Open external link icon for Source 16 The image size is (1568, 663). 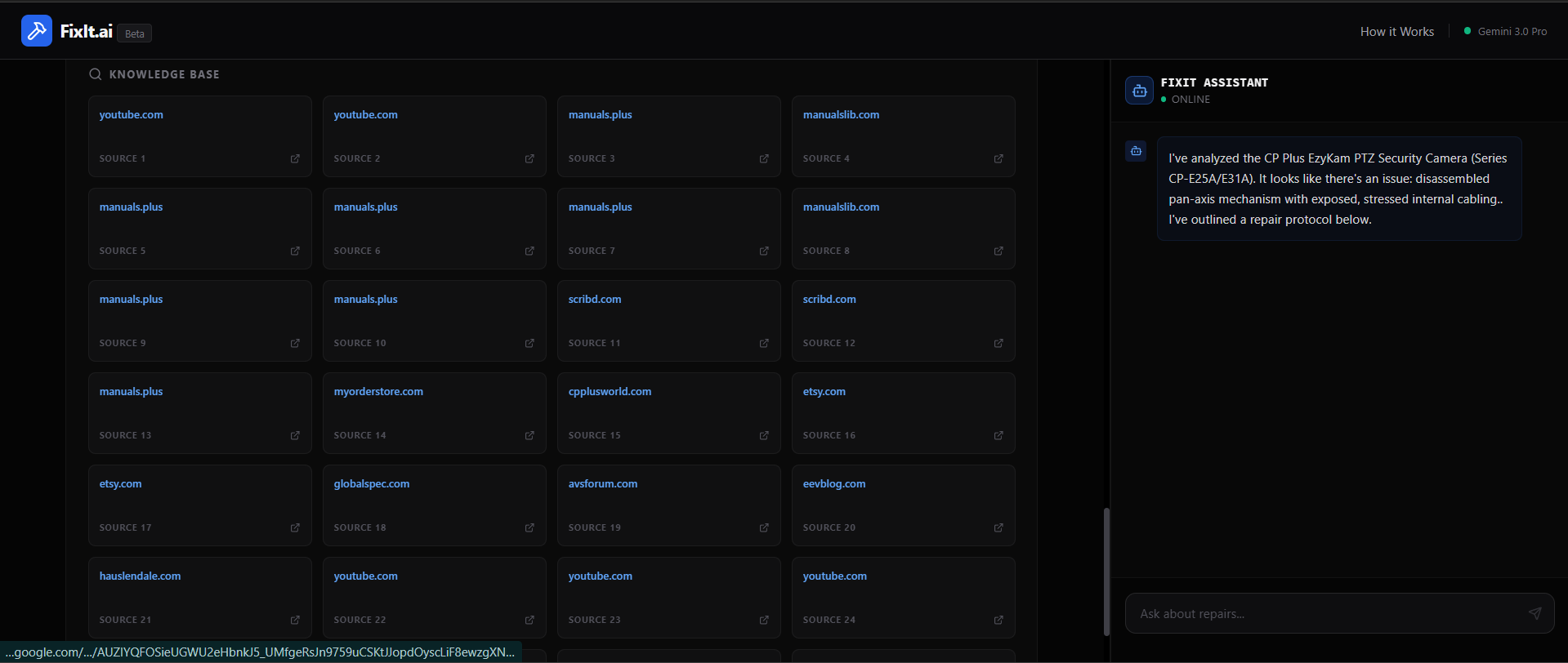click(998, 435)
